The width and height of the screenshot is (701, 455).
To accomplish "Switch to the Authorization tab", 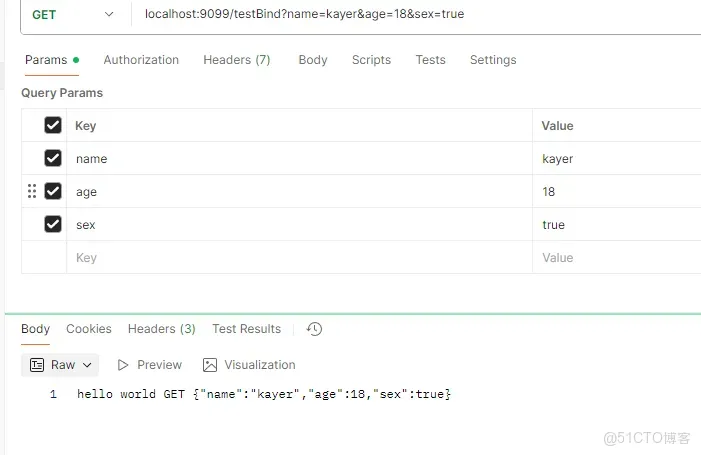I will pos(141,60).
